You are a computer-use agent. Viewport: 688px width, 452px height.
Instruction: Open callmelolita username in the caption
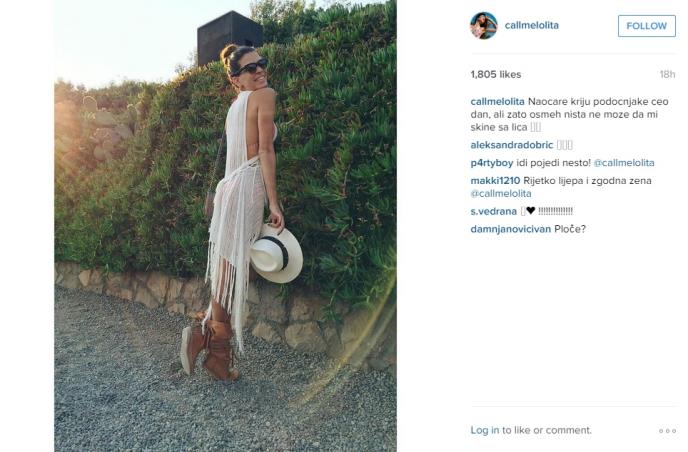tap(497, 101)
